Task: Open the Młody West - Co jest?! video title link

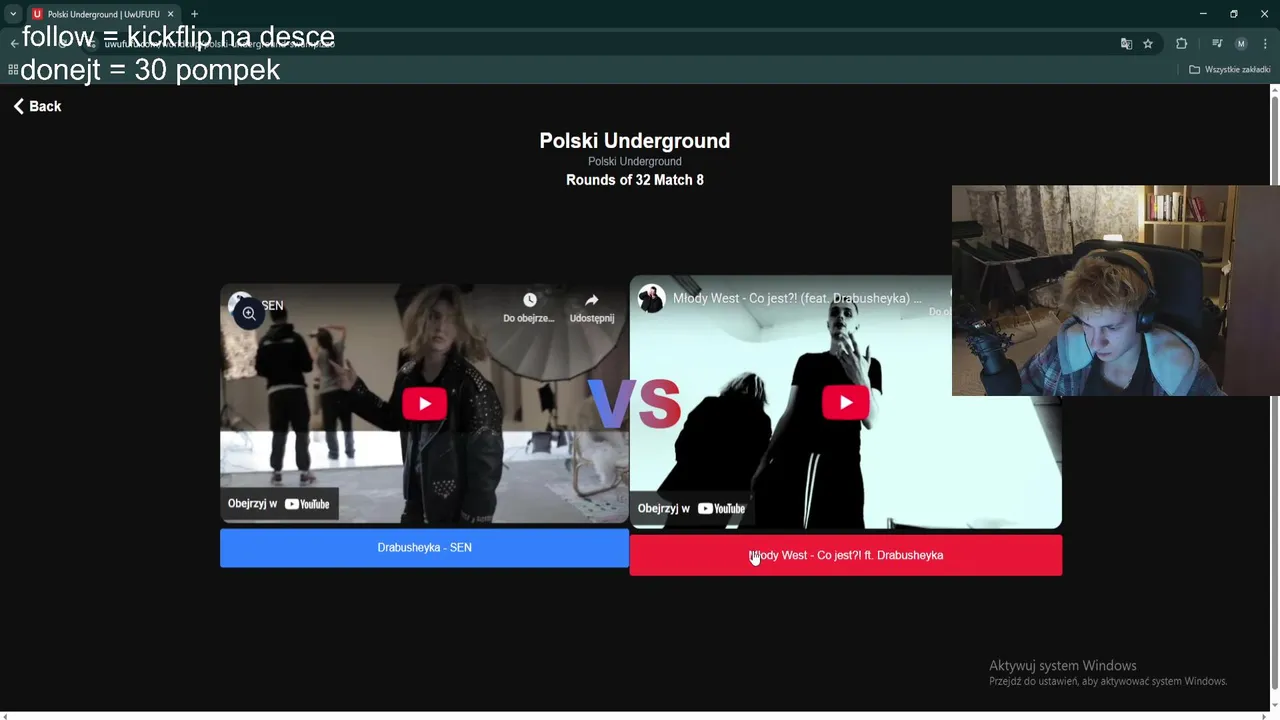Action: coord(797,298)
